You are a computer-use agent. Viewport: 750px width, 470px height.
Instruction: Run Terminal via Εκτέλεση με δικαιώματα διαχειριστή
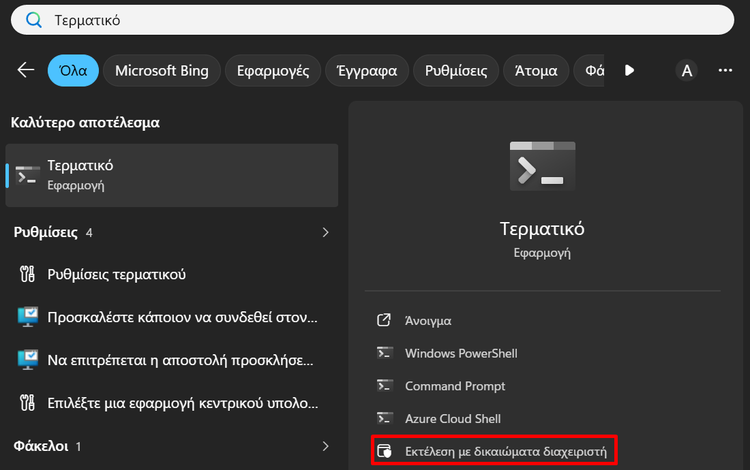(x=505, y=451)
